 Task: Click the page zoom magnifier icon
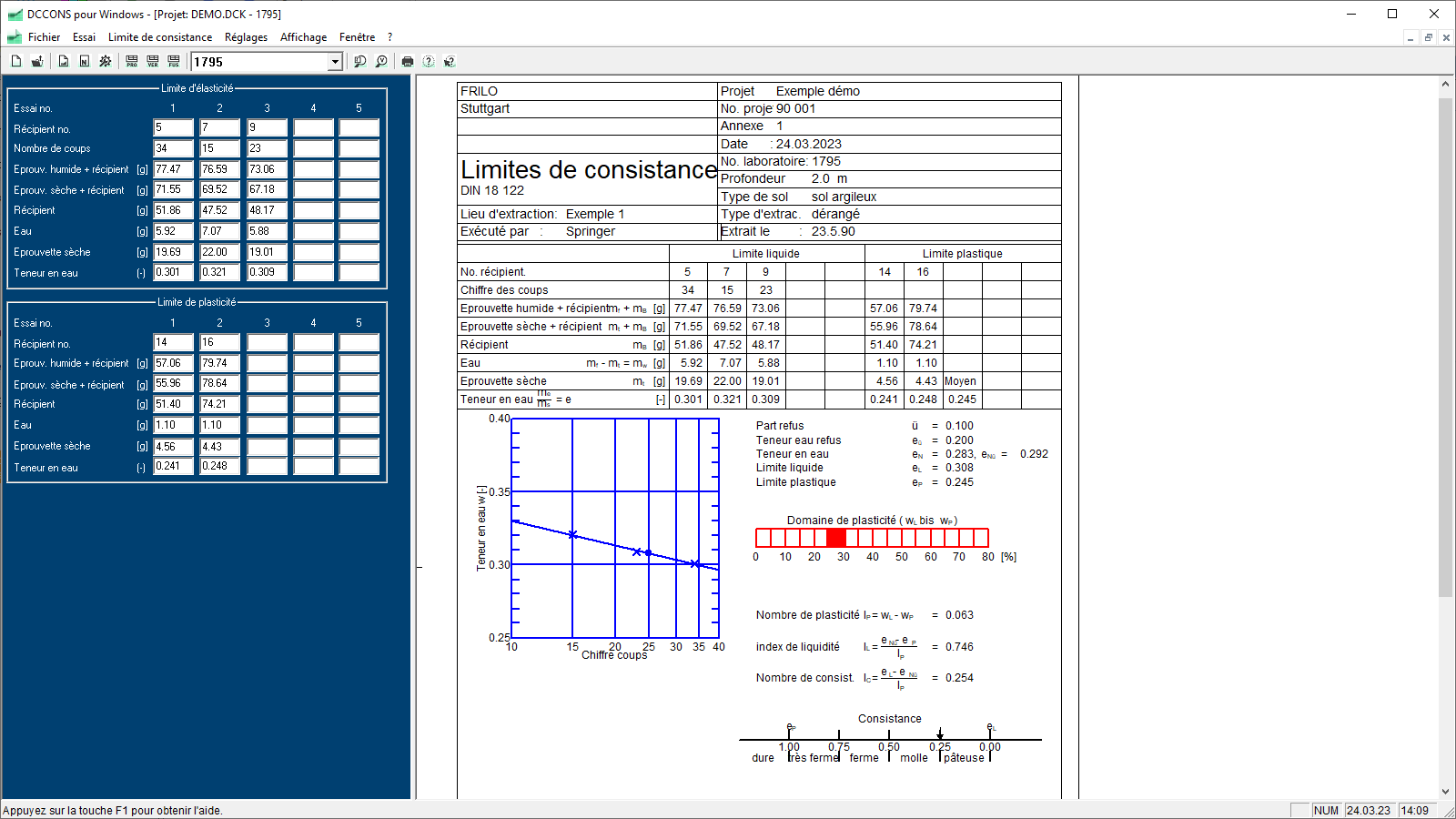click(360, 61)
